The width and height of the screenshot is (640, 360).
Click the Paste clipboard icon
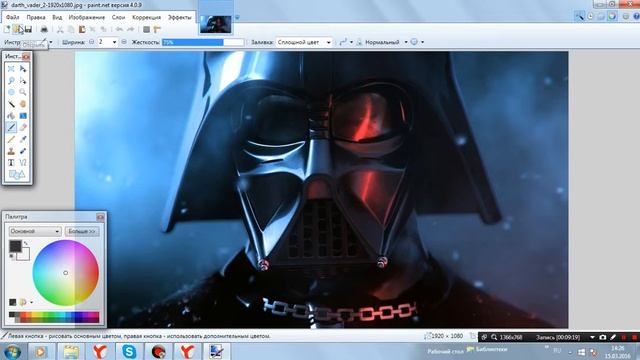(x=82, y=29)
